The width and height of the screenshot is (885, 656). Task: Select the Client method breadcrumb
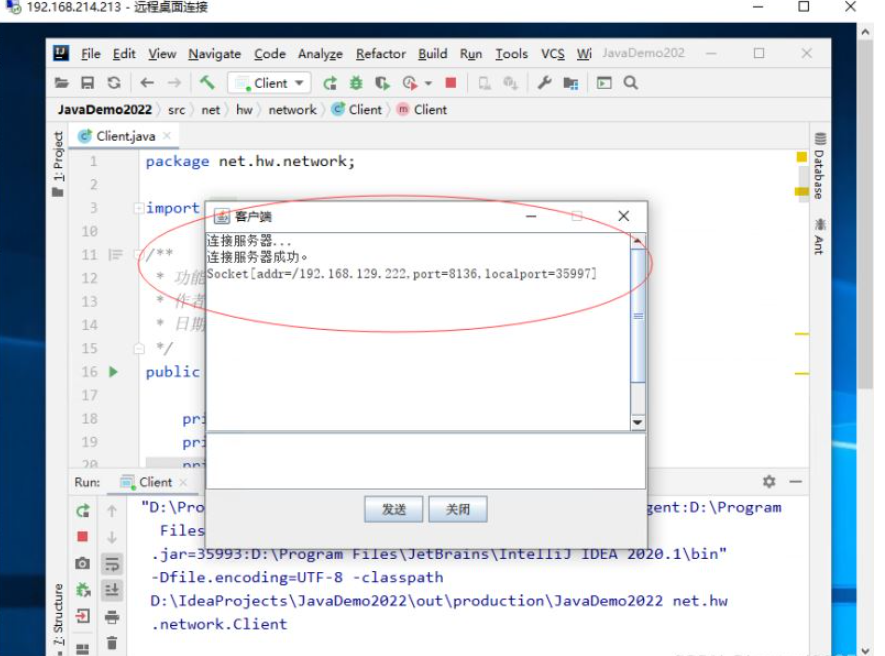[422, 110]
